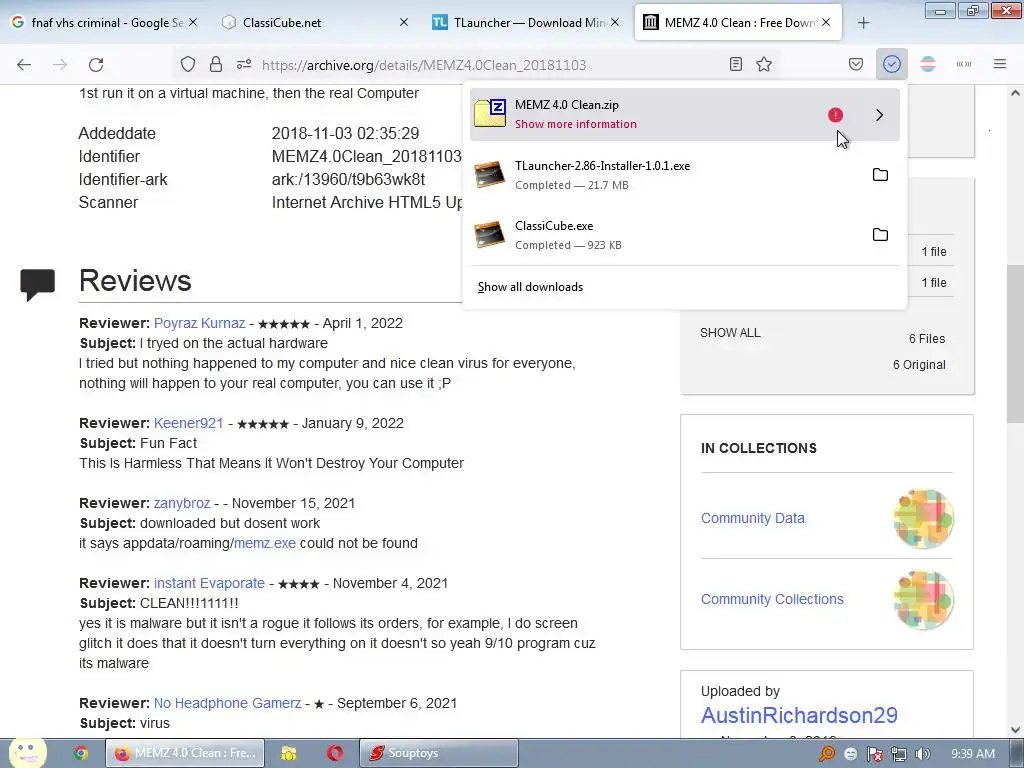Click SHOW ALL in download options

730,333
